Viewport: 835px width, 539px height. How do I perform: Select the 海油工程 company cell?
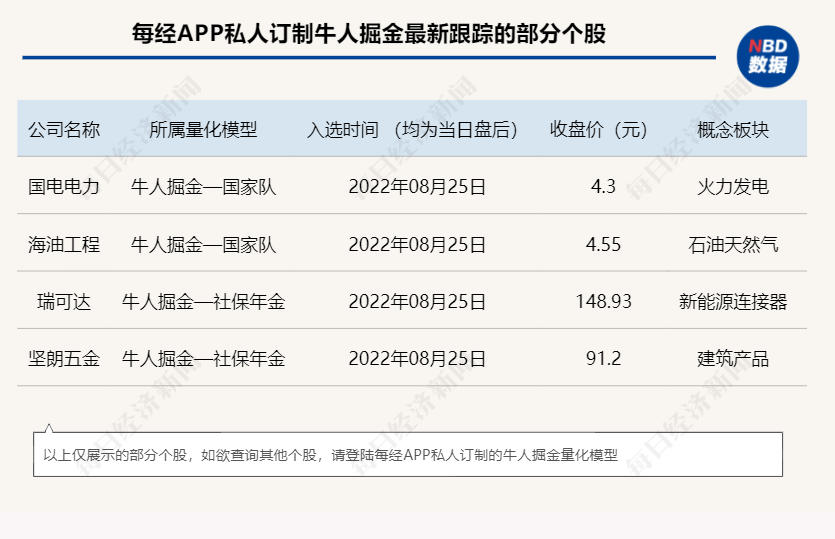64,244
